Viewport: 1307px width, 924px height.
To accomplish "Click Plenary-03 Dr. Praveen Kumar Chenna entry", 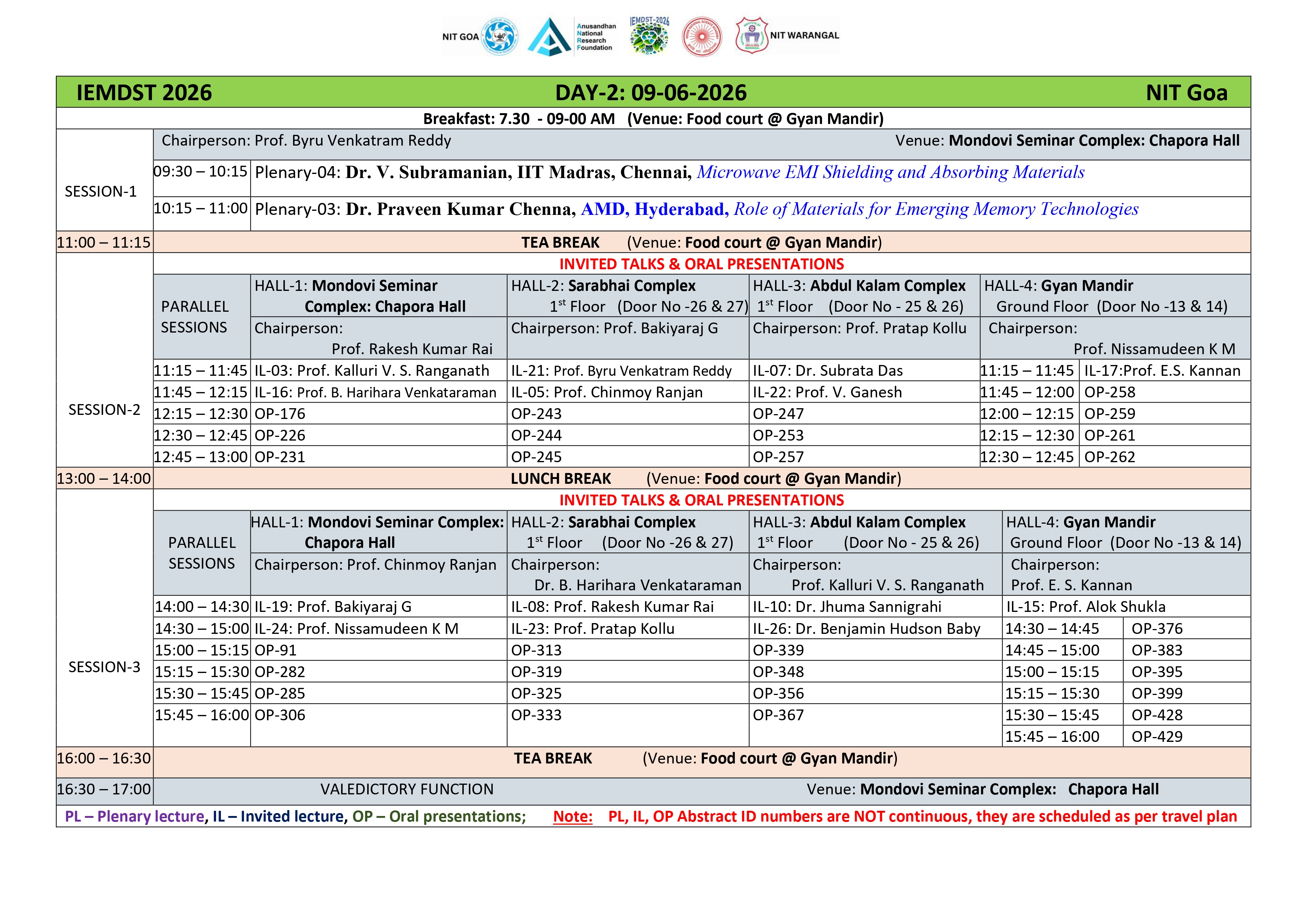I will coord(696,209).
